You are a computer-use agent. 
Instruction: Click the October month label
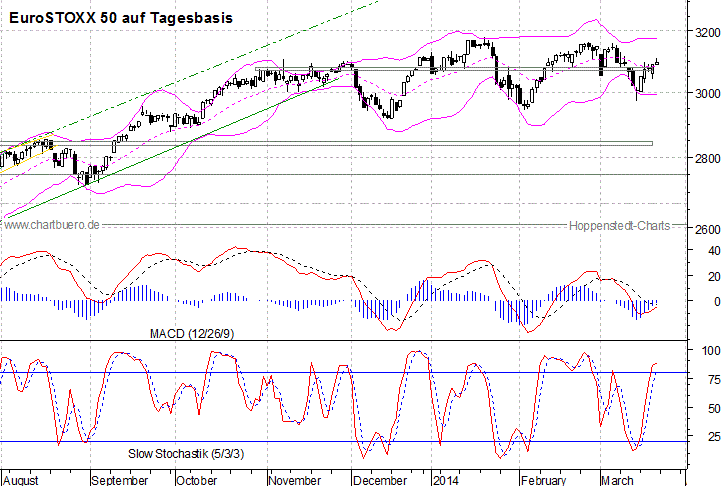(197, 480)
